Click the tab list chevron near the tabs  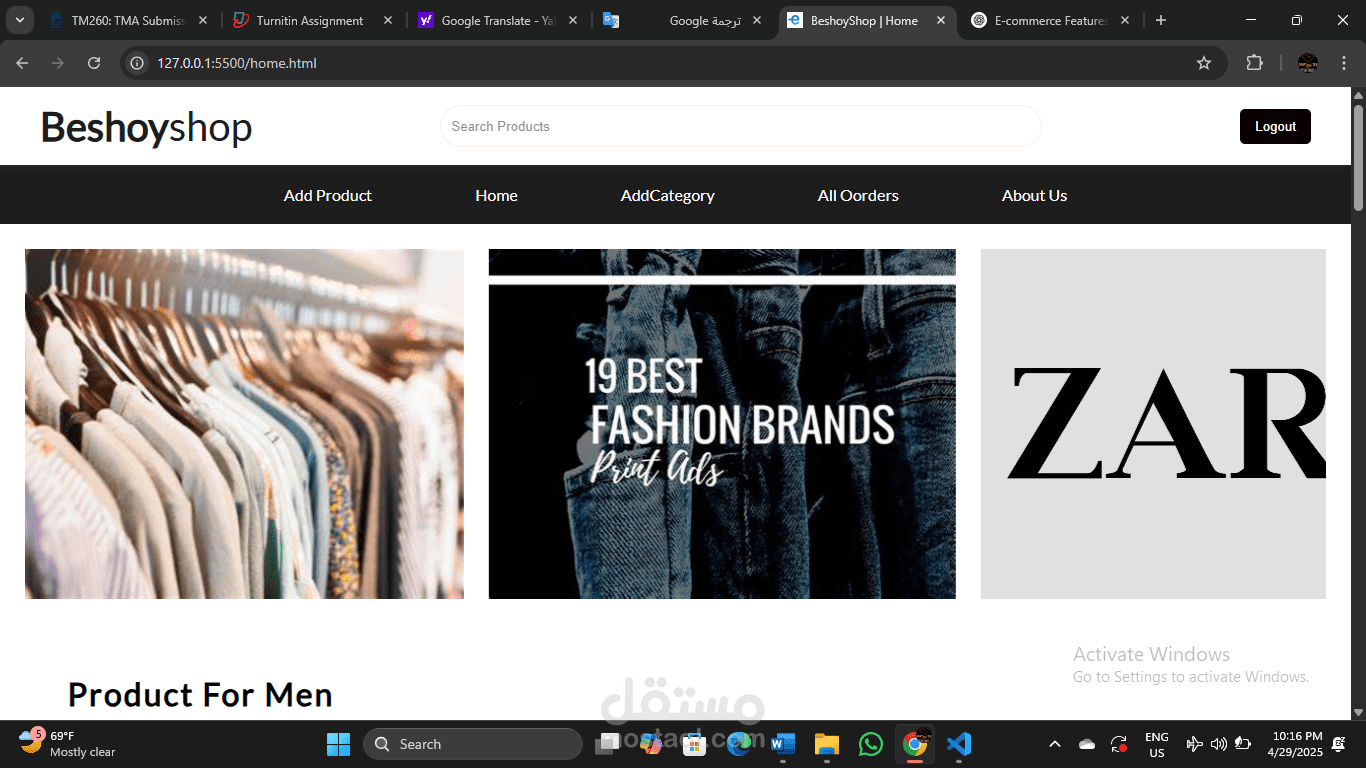[19, 19]
